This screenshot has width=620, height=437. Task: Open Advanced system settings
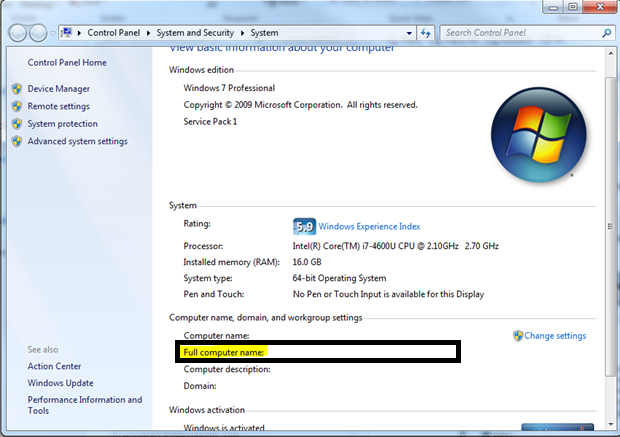[x=78, y=141]
